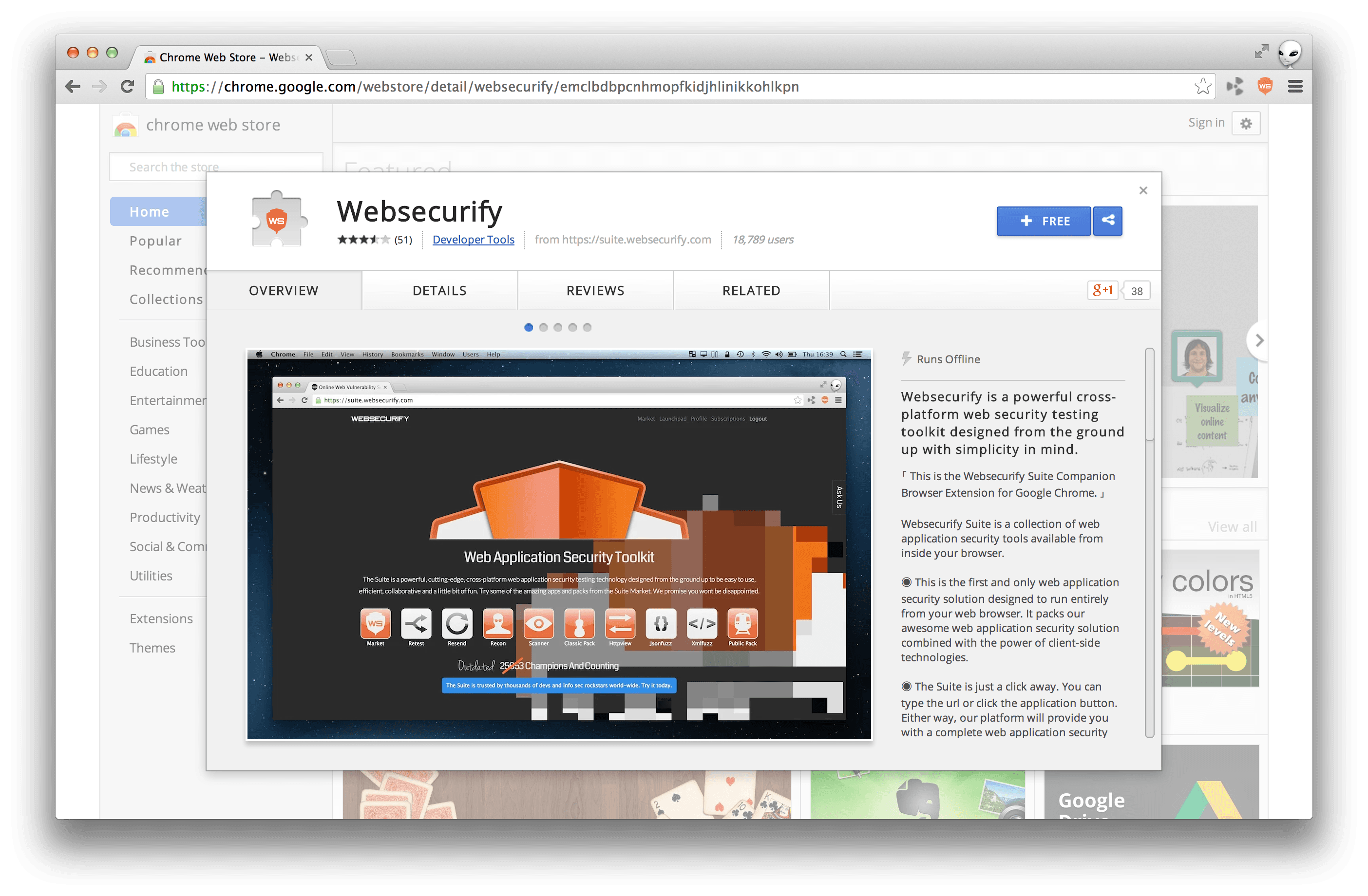Screen dimensions: 1368x896
Task: Click the Search the store field
Action: pos(216,167)
